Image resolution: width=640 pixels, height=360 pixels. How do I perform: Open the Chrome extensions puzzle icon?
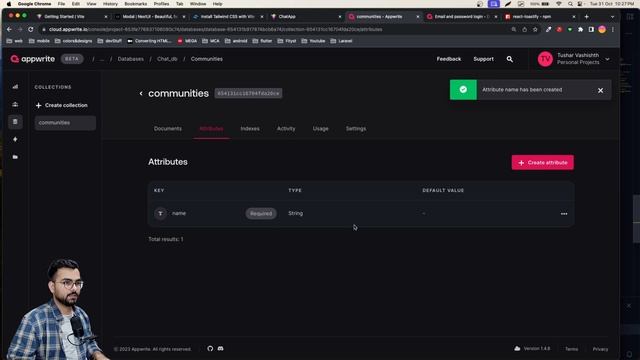pos(580,29)
